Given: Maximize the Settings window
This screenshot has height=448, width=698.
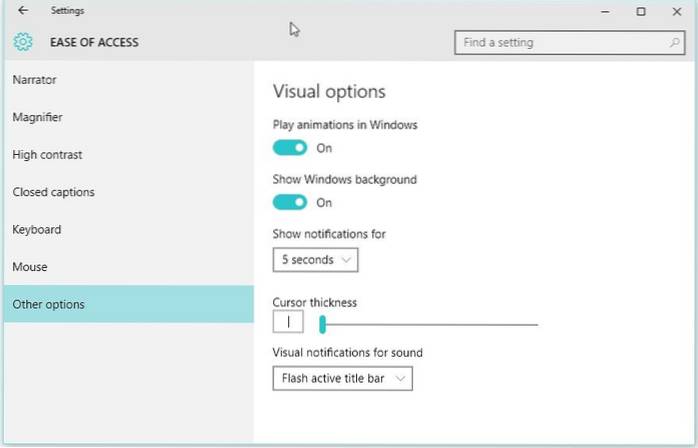Looking at the screenshot, I should click(x=641, y=11).
